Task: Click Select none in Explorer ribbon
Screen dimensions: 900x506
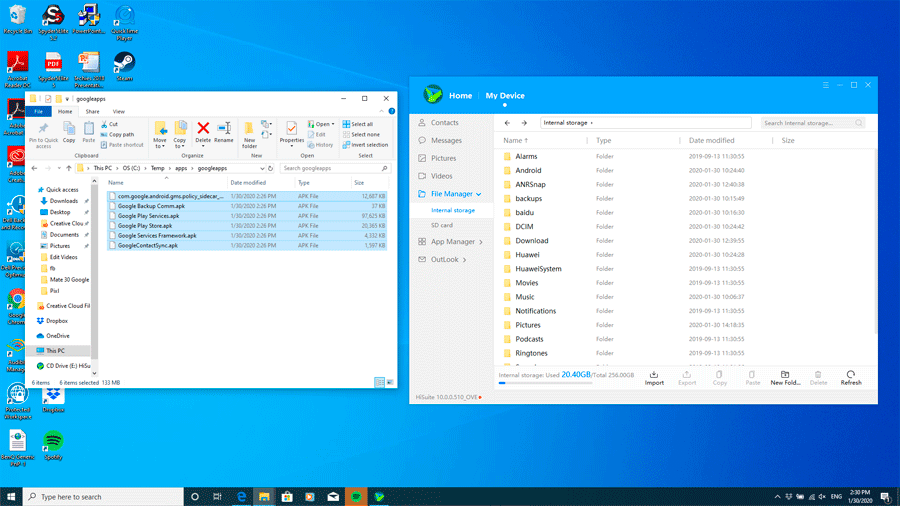Action: [x=361, y=134]
